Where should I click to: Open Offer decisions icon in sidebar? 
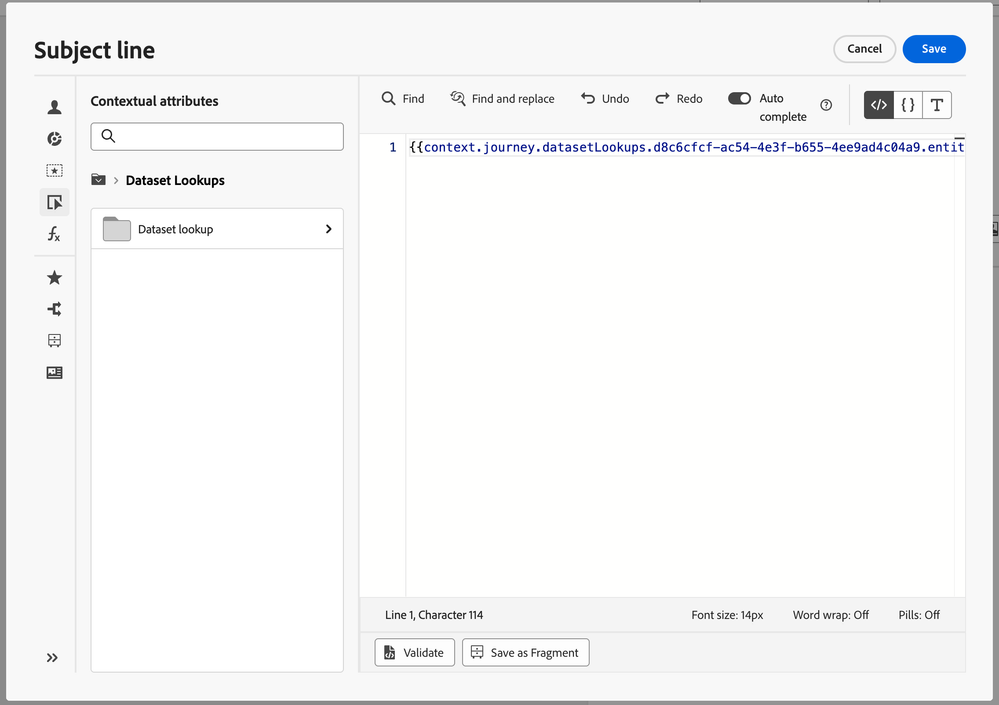click(x=54, y=171)
